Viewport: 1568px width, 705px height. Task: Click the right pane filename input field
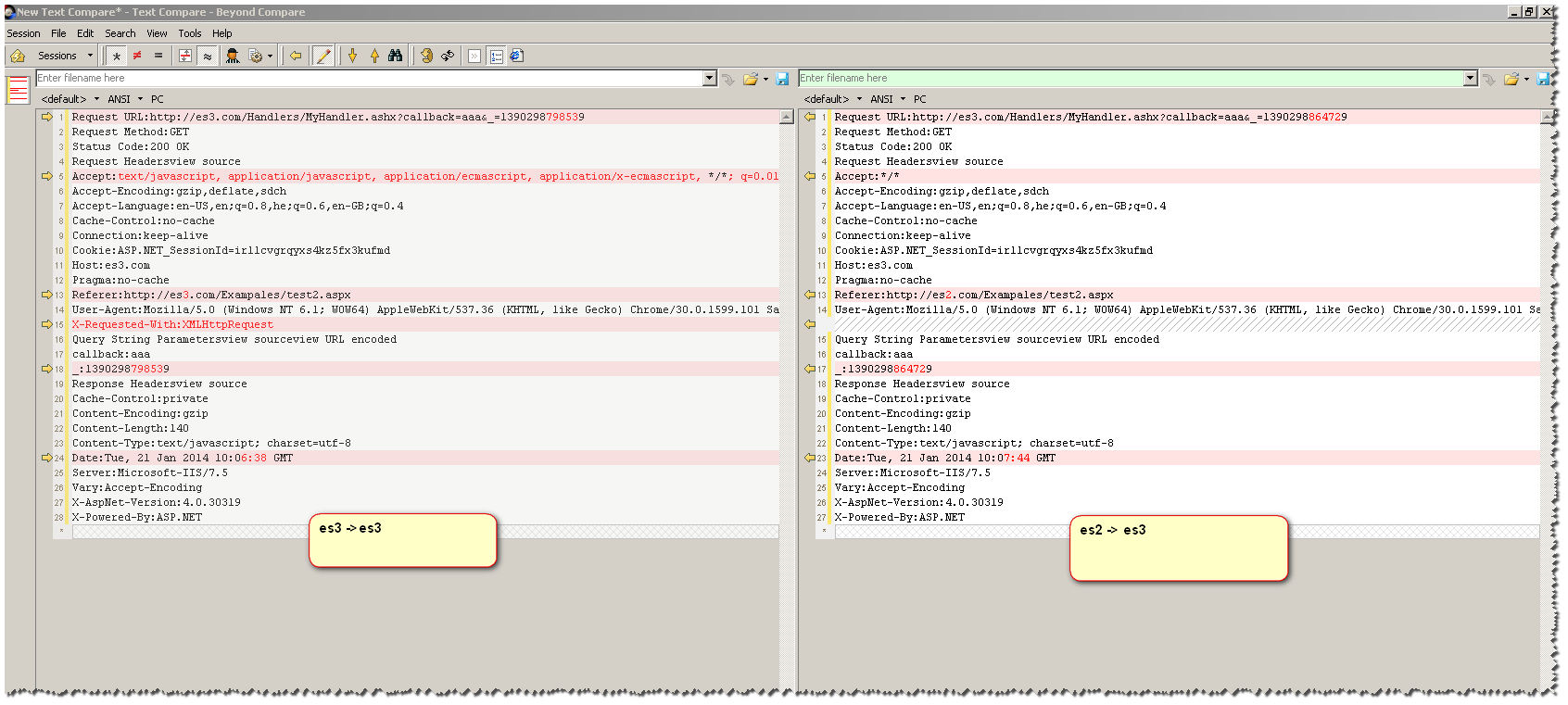(1131, 79)
